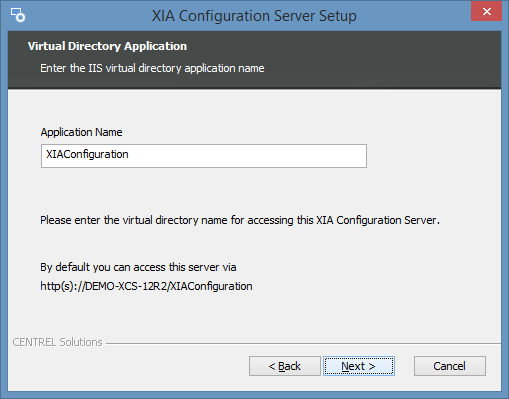Screen dimensions: 509x399
Task: Return to the previous step with Back
Action: pos(285,366)
